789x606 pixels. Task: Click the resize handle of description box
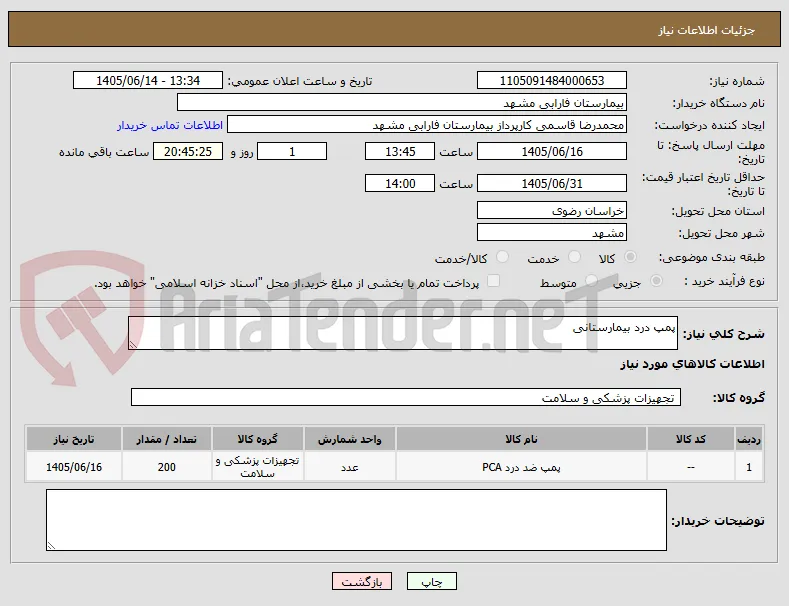133,345
